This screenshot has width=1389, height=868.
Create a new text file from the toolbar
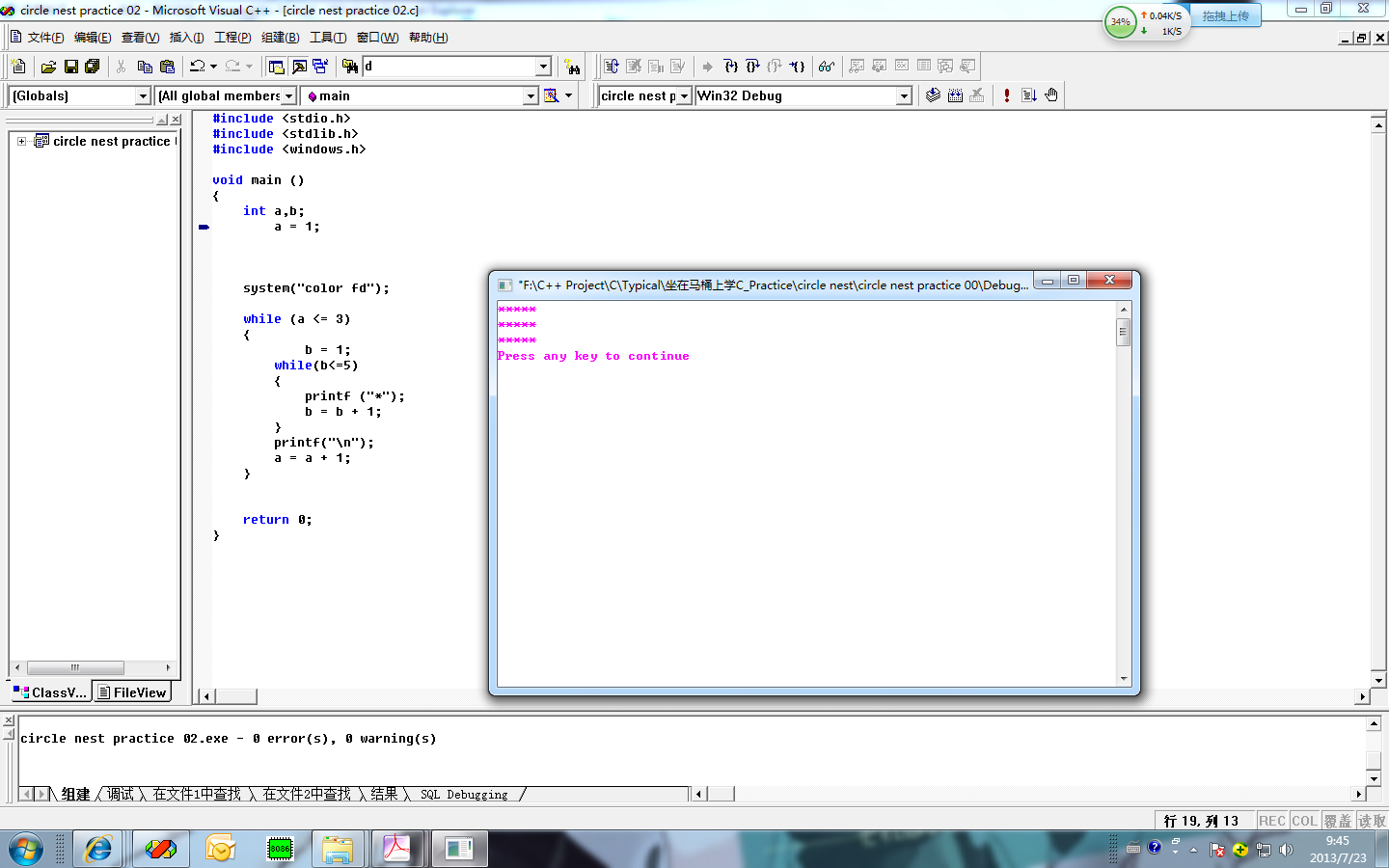pyautogui.click(x=18, y=67)
